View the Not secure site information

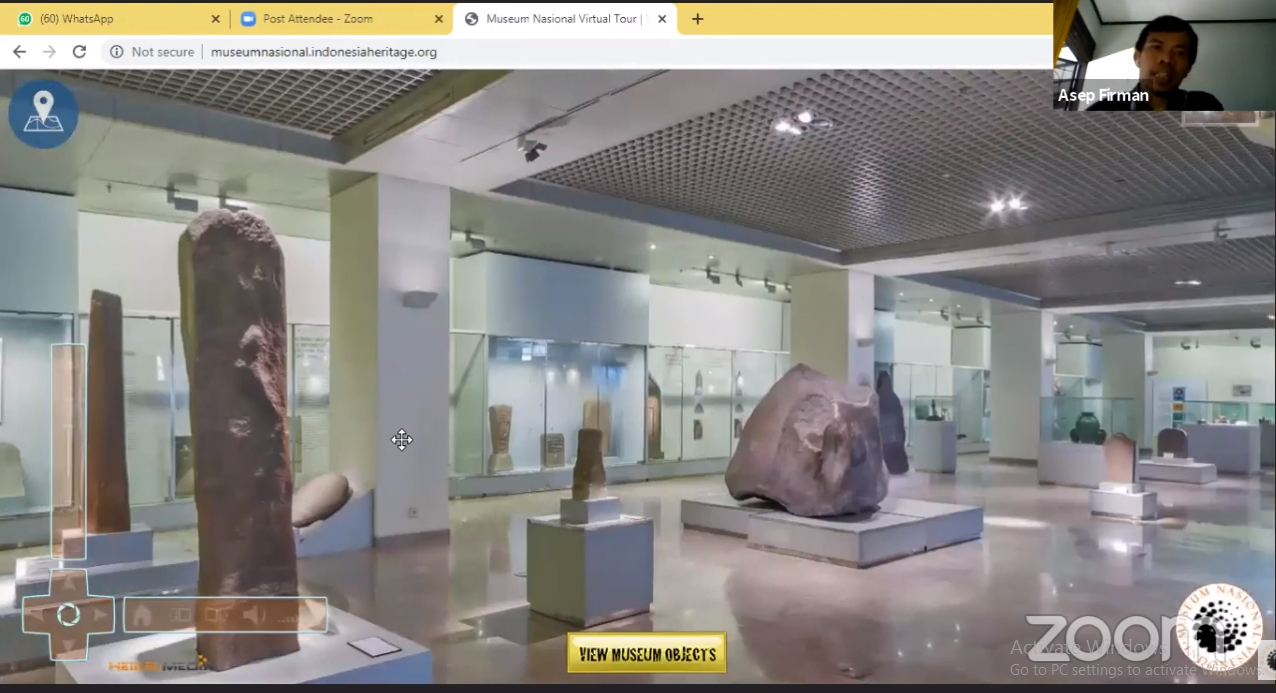[152, 52]
